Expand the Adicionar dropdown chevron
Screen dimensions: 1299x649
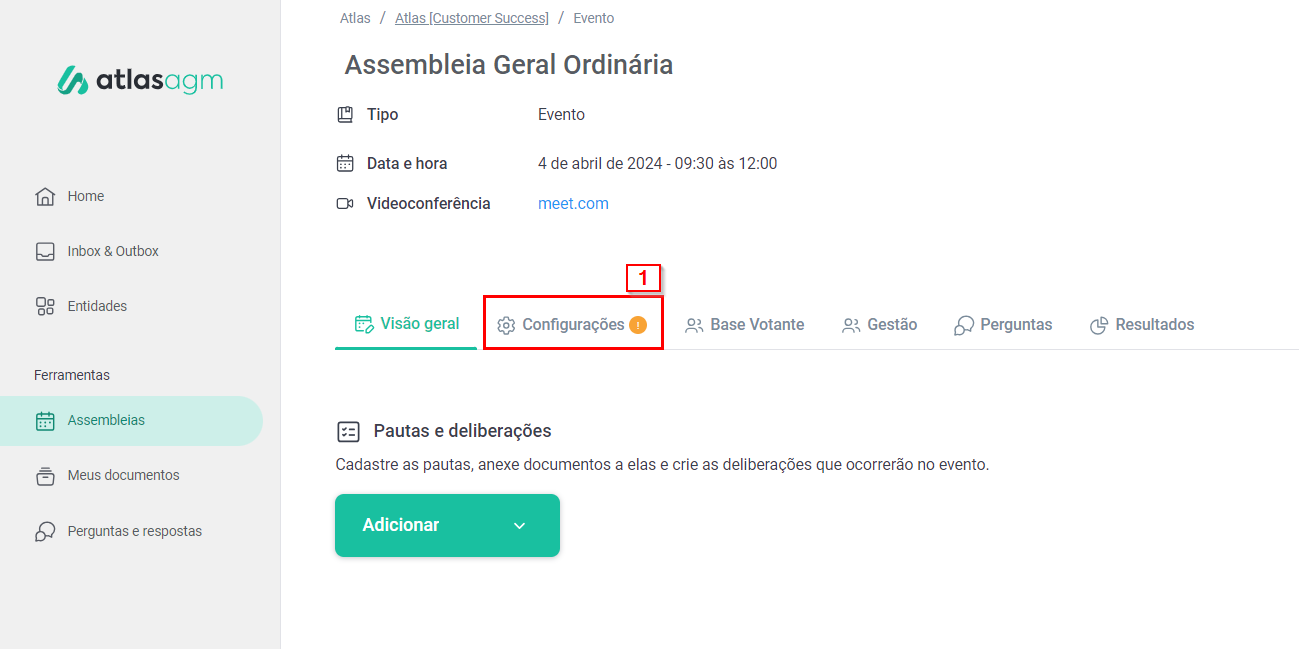coord(519,526)
